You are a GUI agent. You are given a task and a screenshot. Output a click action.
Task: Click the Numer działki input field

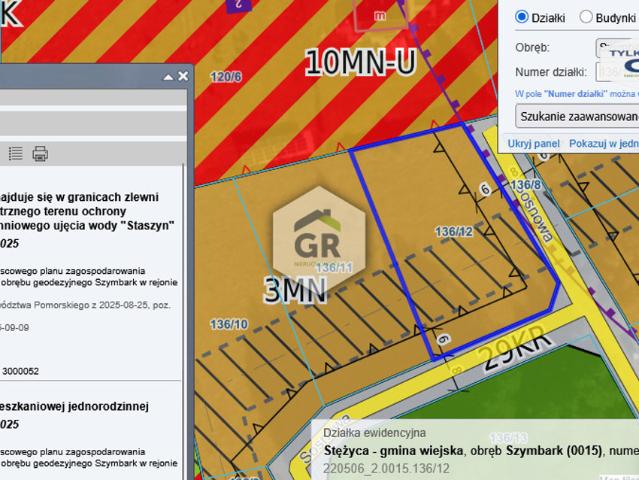(x=617, y=72)
